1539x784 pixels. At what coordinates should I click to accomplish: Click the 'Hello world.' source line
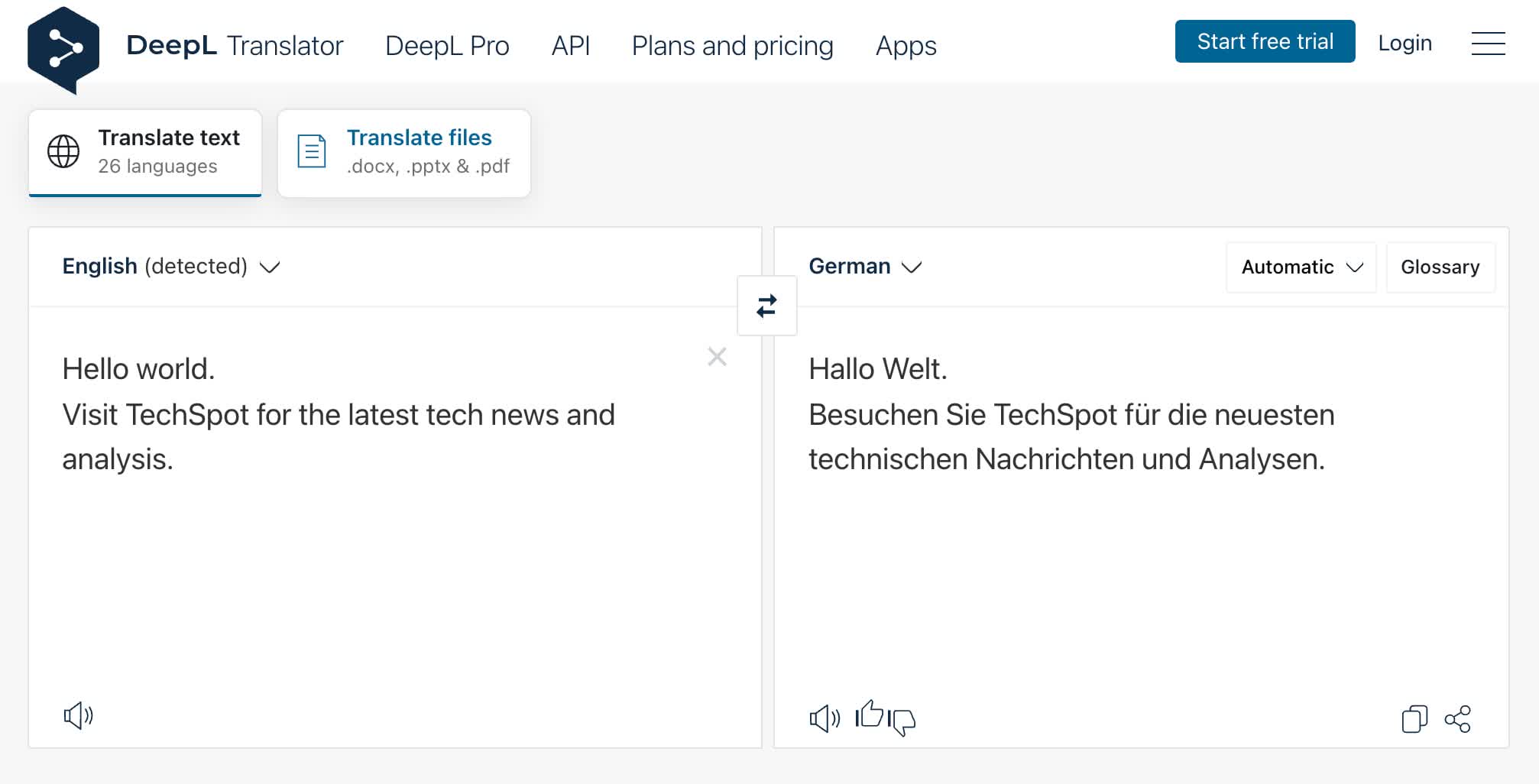tap(138, 369)
